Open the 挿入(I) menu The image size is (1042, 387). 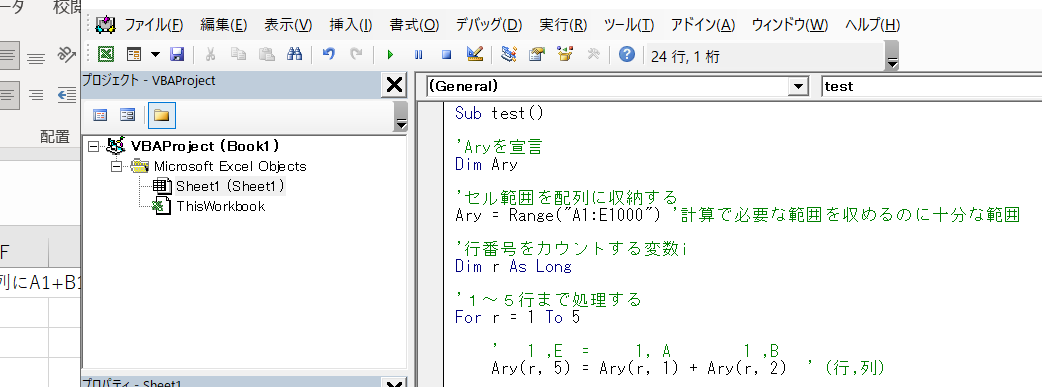(x=351, y=25)
